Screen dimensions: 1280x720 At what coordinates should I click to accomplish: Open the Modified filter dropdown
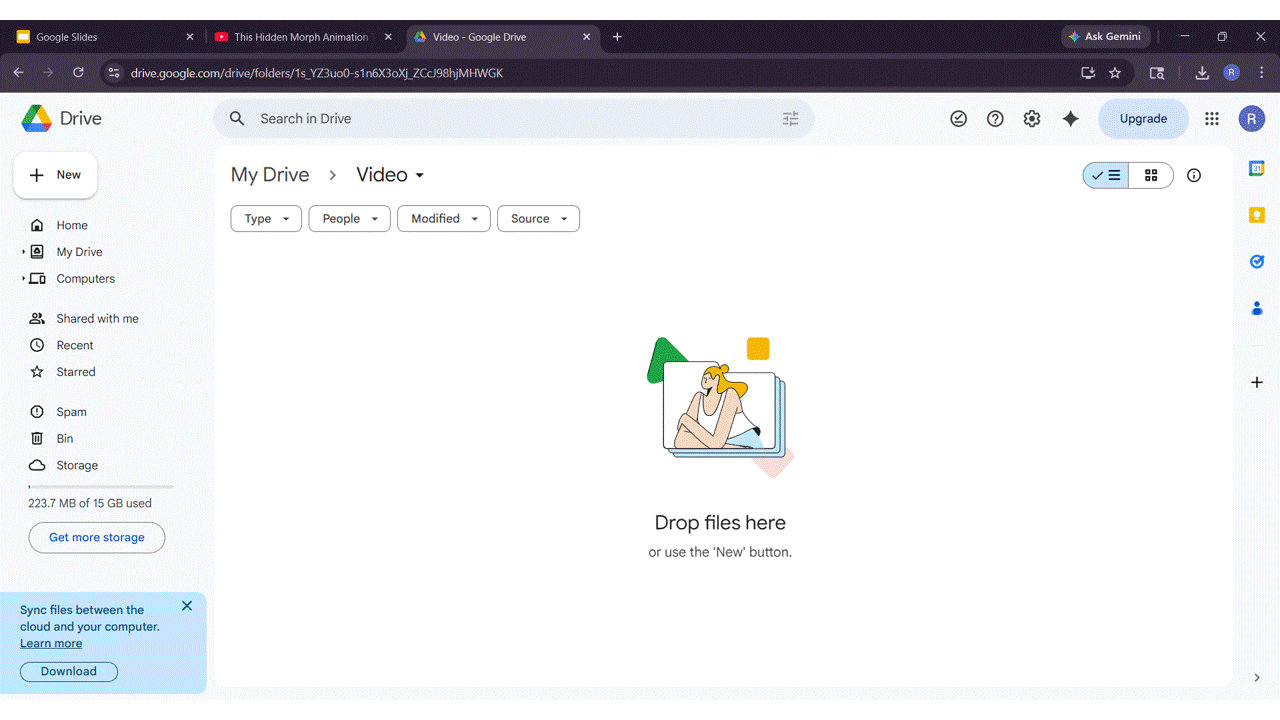[x=443, y=218]
